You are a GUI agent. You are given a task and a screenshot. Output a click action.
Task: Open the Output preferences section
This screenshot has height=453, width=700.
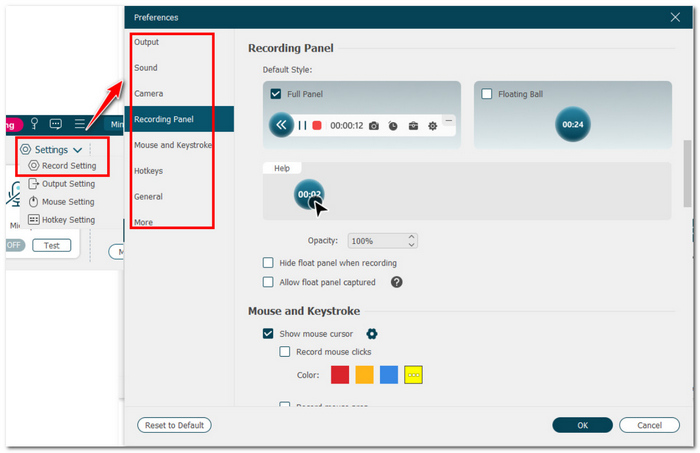[x=146, y=42]
